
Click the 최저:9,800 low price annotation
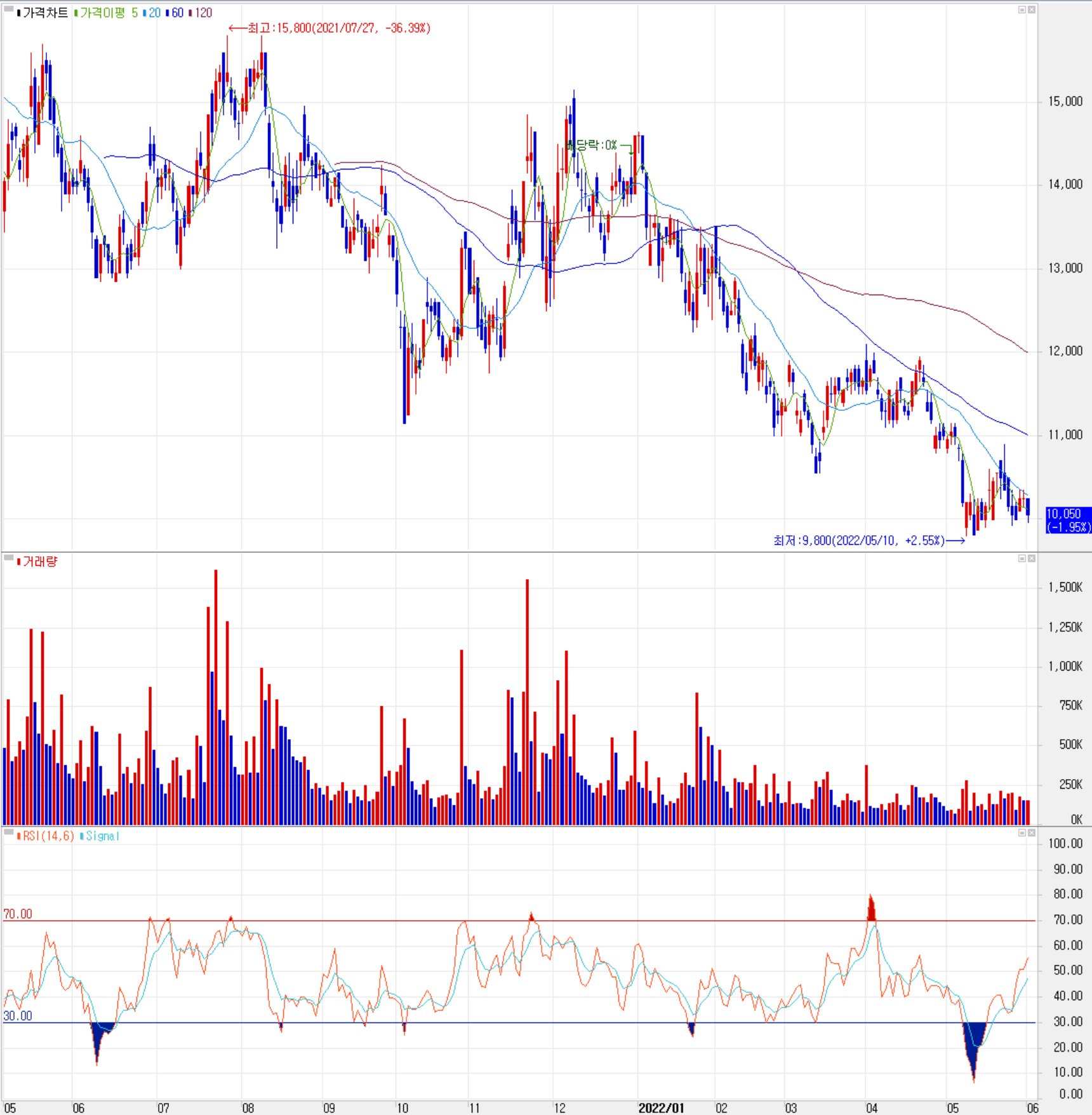(x=869, y=540)
